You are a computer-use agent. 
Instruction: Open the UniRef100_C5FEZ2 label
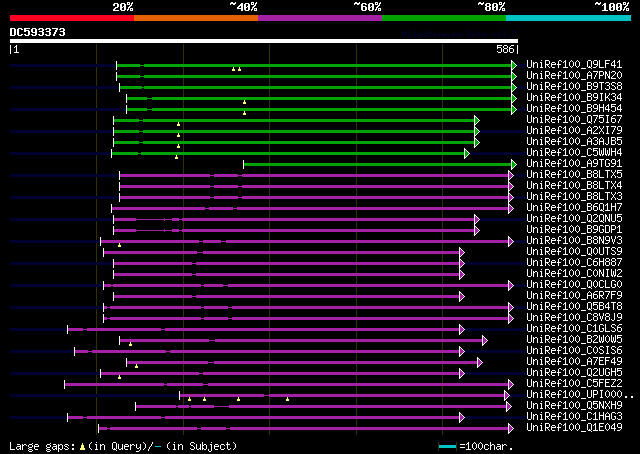pyautogui.click(x=574, y=384)
